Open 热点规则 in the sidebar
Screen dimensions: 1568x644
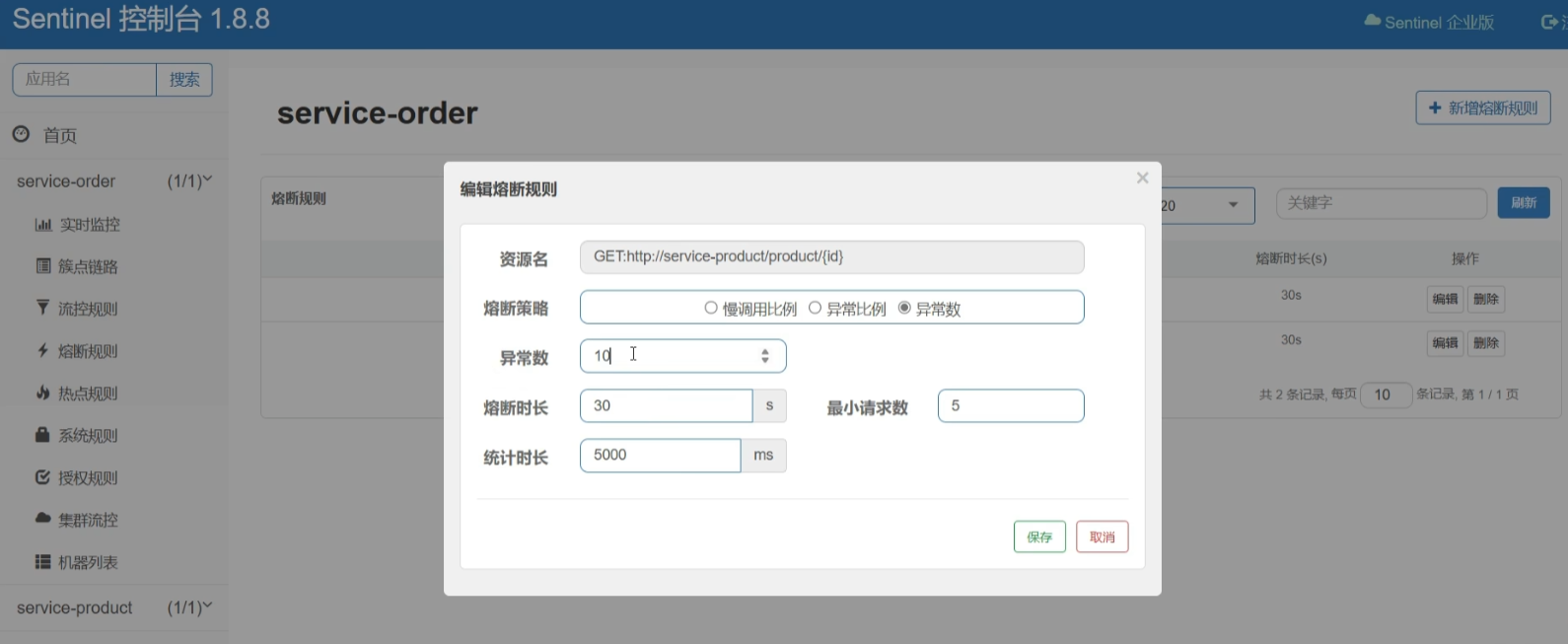(88, 394)
